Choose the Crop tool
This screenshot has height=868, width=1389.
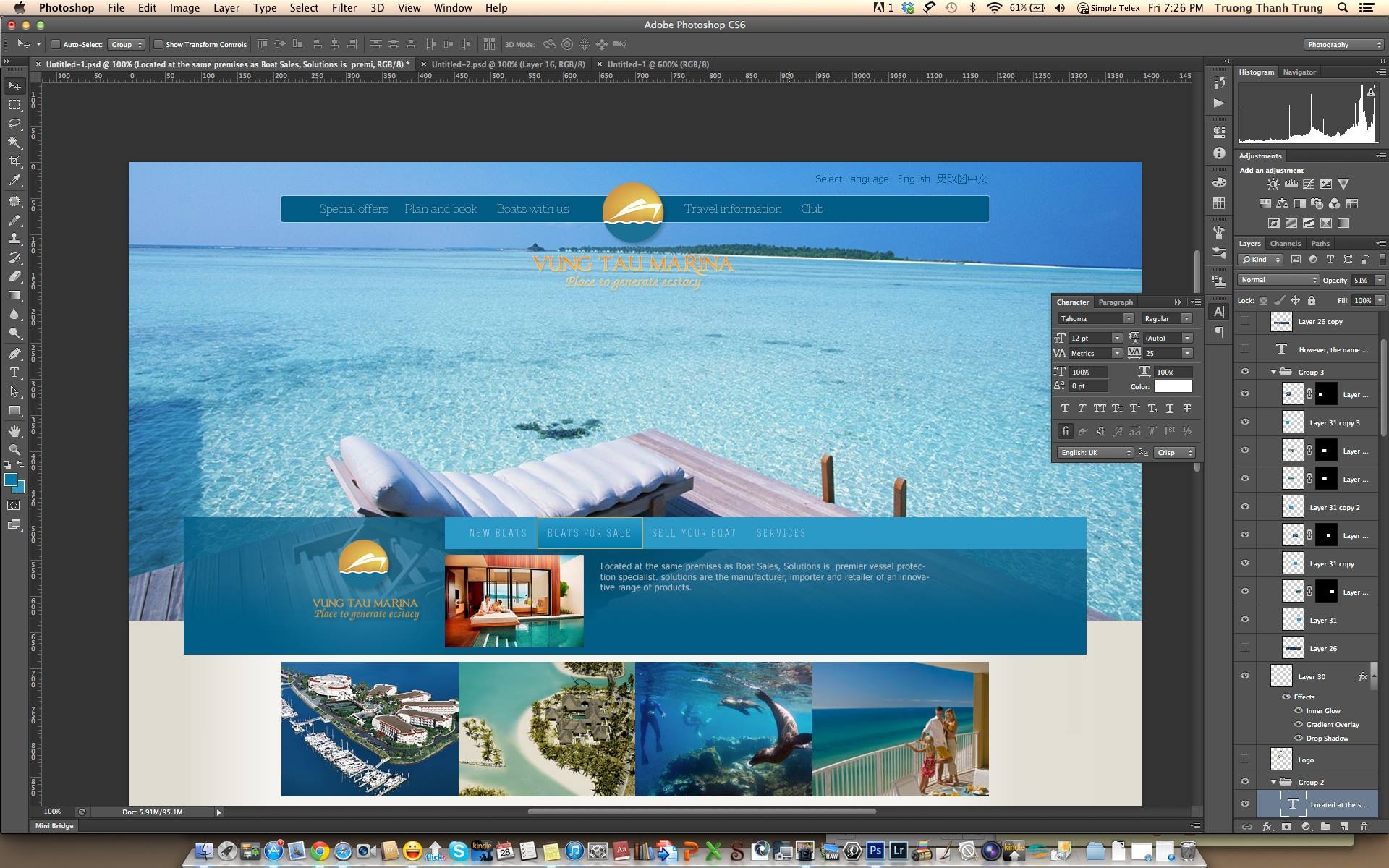point(14,161)
